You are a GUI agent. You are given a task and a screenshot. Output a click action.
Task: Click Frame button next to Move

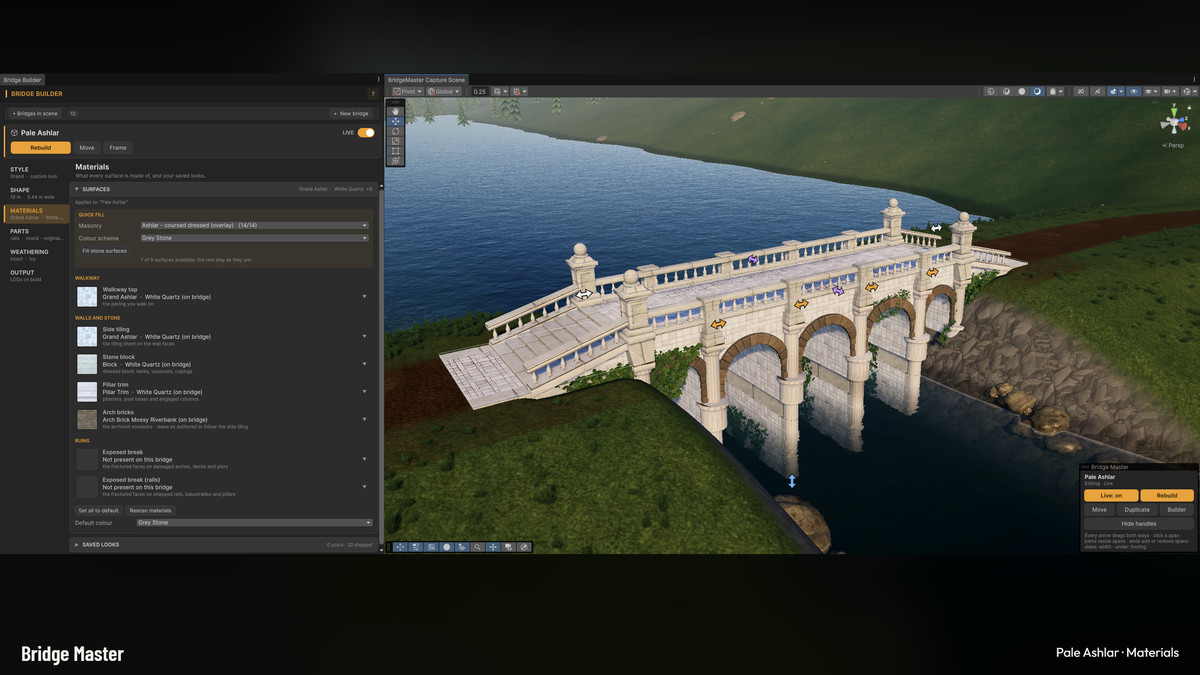pos(118,148)
